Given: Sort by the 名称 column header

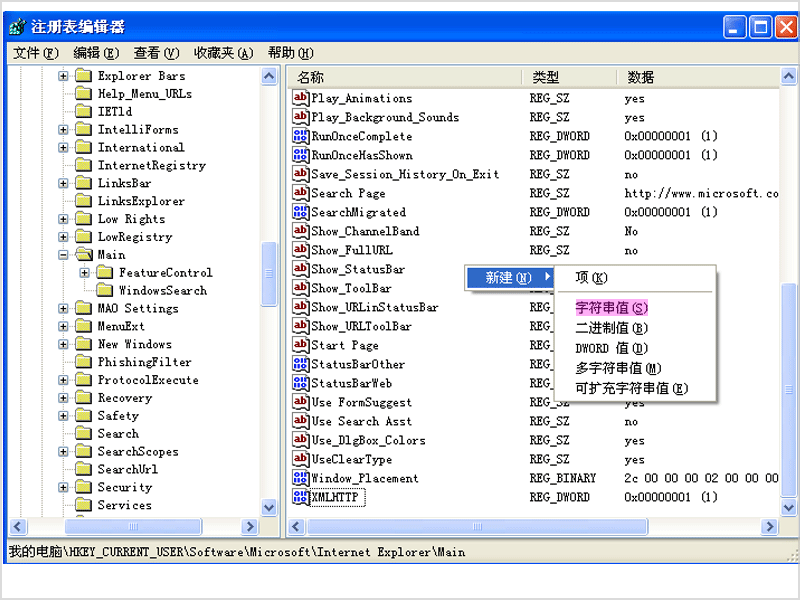Looking at the screenshot, I should point(405,77).
